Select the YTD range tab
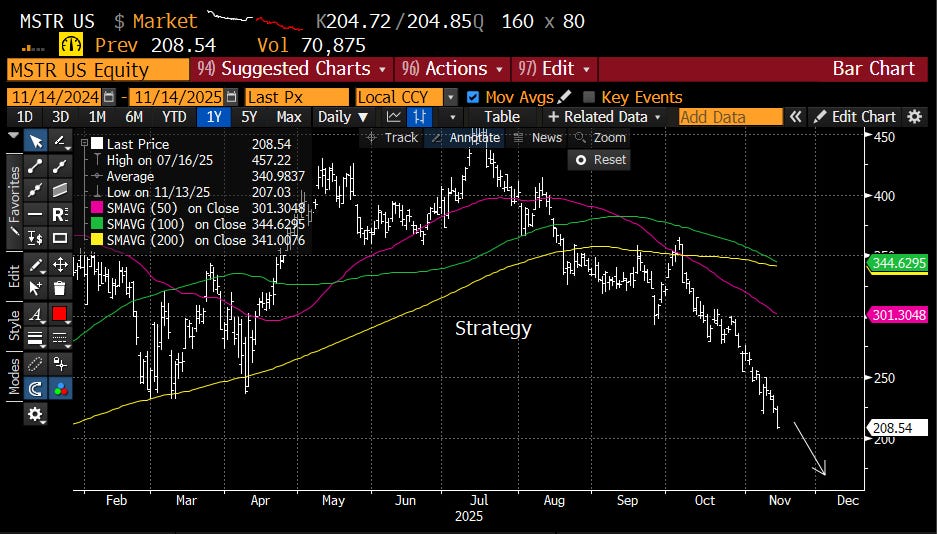 [174, 116]
